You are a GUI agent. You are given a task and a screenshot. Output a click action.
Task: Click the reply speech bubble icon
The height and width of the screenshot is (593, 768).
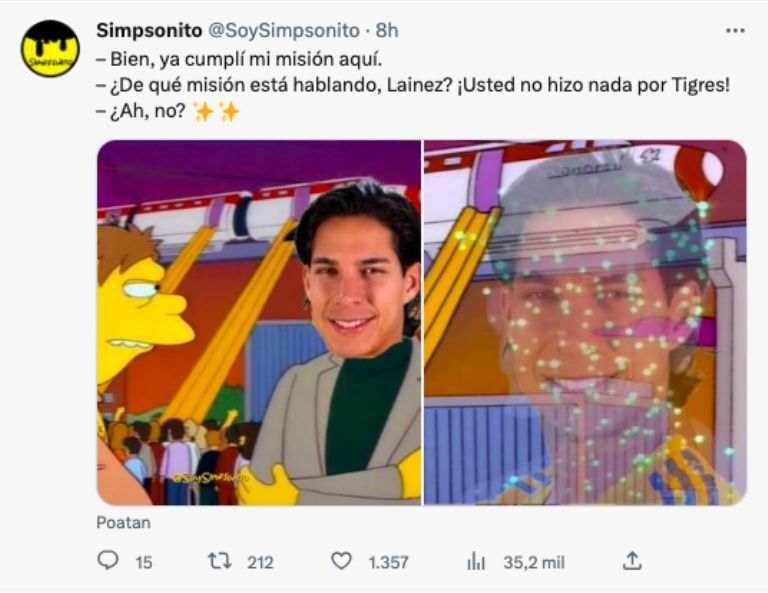pyautogui.click(x=108, y=561)
